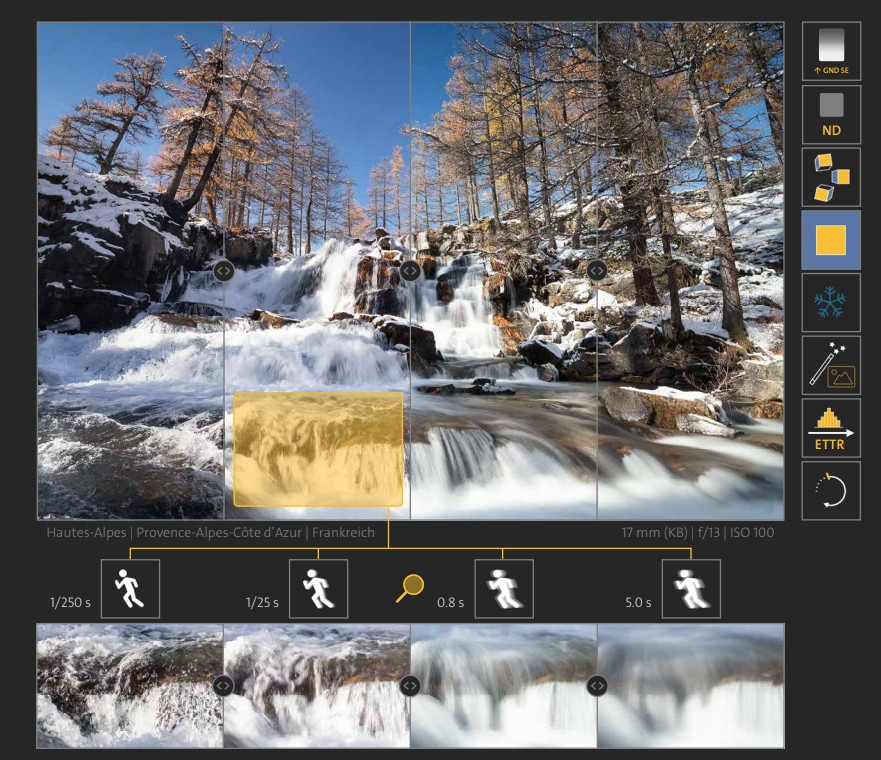Click main photo divider handle before 5.0 s section
The height and width of the screenshot is (760, 881).
point(597,270)
